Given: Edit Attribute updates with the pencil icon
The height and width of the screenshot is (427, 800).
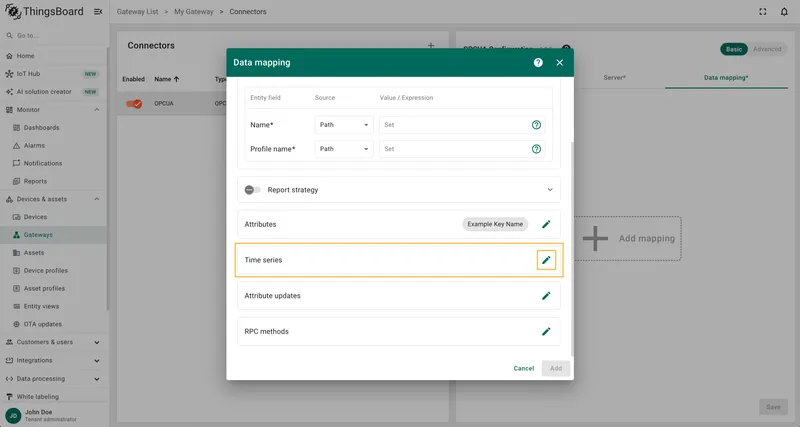Looking at the screenshot, I should click(x=546, y=296).
